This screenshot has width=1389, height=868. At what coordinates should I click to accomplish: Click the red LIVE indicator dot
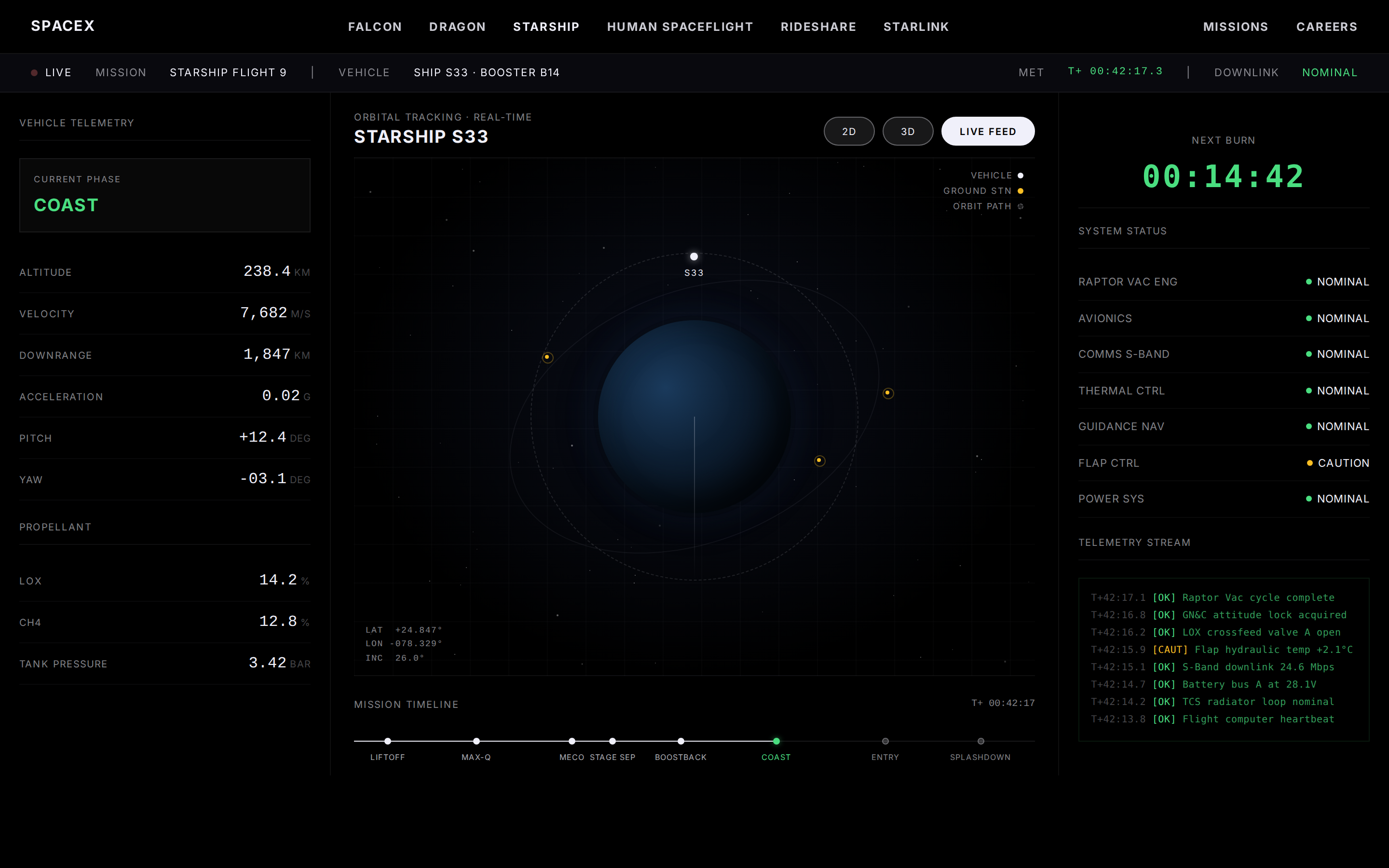pyautogui.click(x=34, y=73)
